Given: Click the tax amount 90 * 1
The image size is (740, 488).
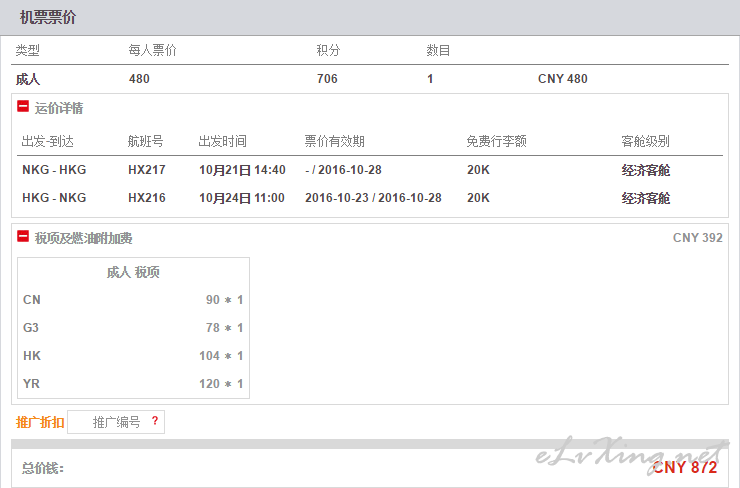Looking at the screenshot, I should pyautogui.click(x=224, y=300).
